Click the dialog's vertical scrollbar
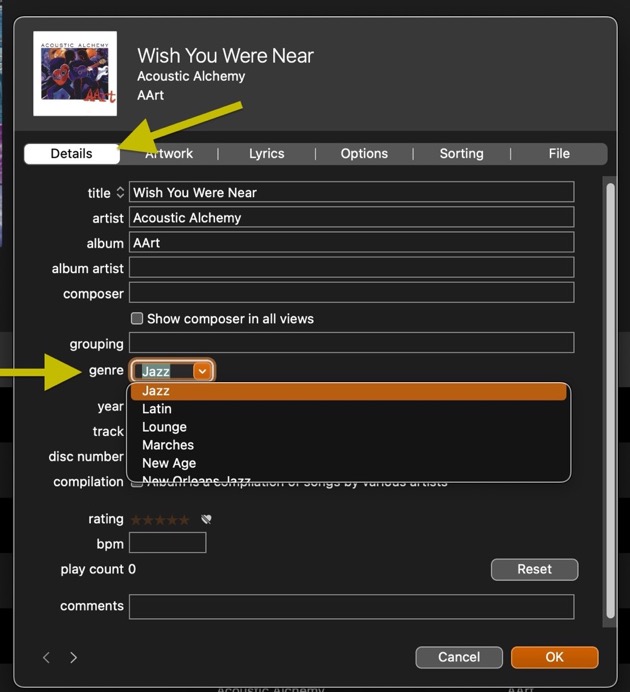Screen dimensions: 630x692 pyautogui.click(x=610, y=401)
